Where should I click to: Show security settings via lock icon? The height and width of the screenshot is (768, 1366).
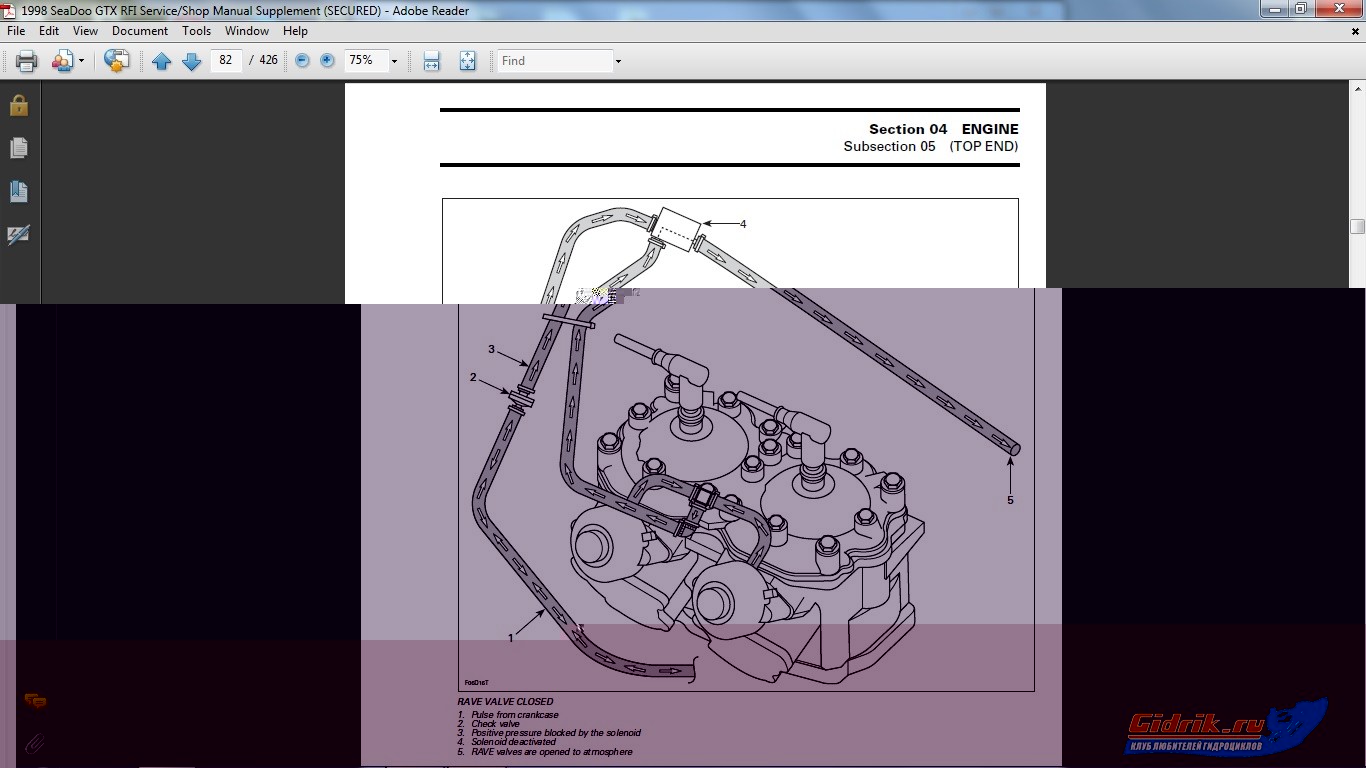(19, 105)
